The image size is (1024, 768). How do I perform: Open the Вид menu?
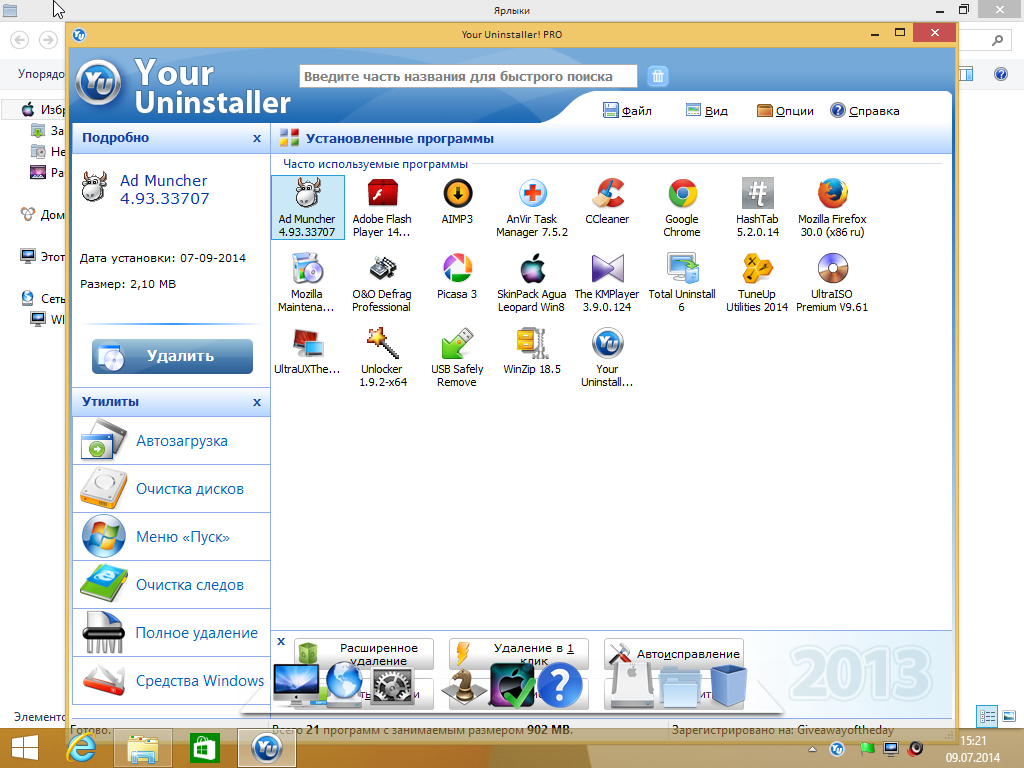(707, 110)
